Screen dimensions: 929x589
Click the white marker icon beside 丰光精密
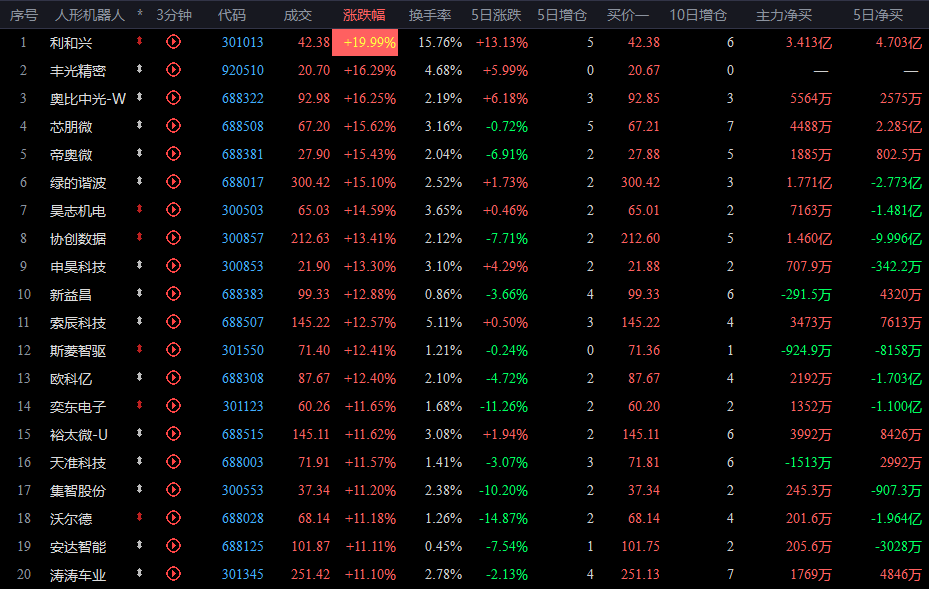(x=139, y=69)
